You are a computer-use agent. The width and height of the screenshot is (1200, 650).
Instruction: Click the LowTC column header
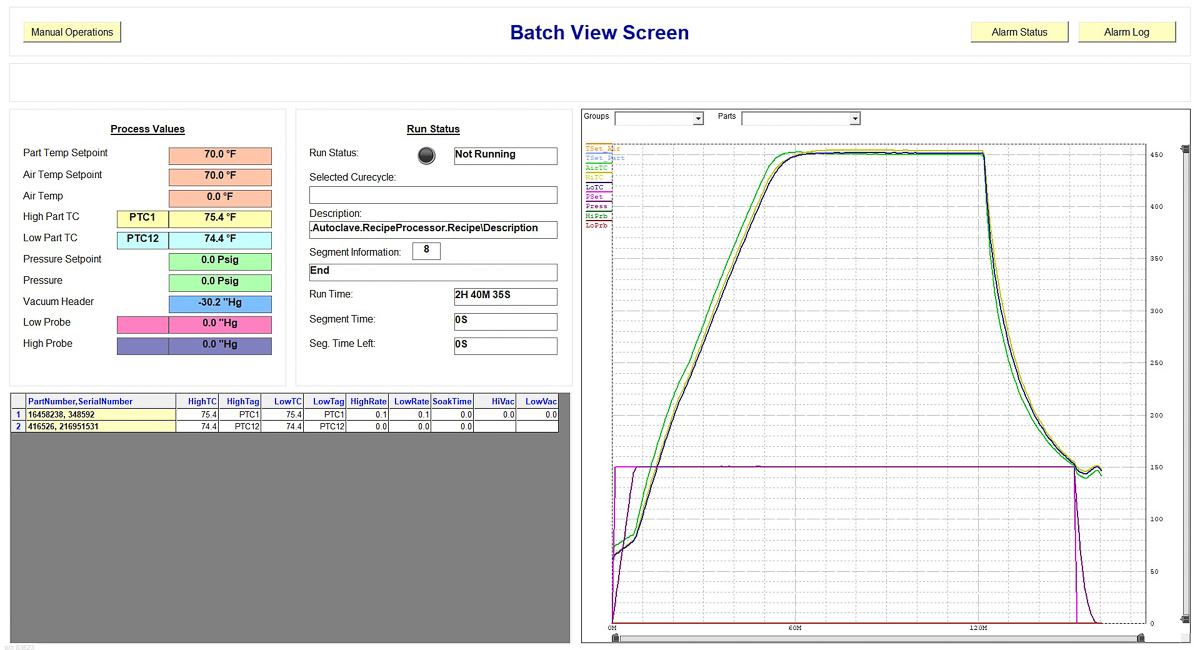tap(282, 401)
